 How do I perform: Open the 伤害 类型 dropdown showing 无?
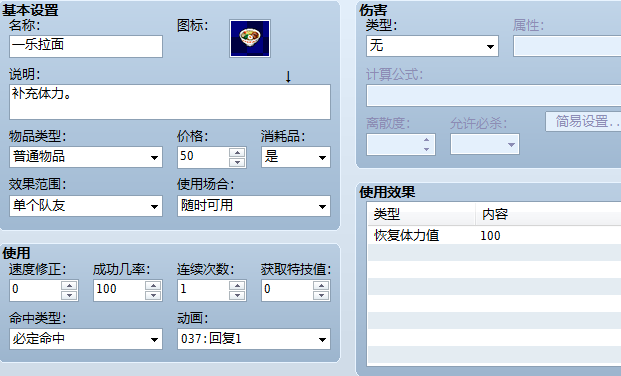point(432,46)
